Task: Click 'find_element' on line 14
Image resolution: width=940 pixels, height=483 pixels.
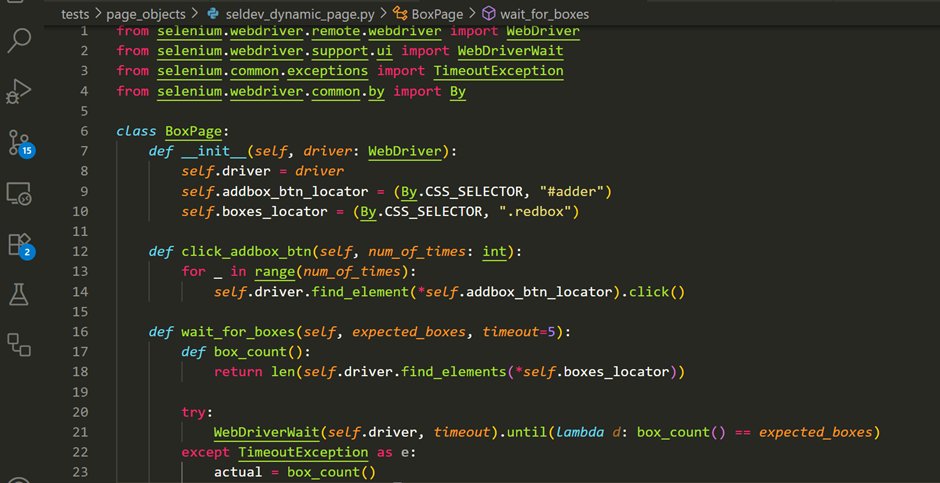Action: click(x=360, y=291)
